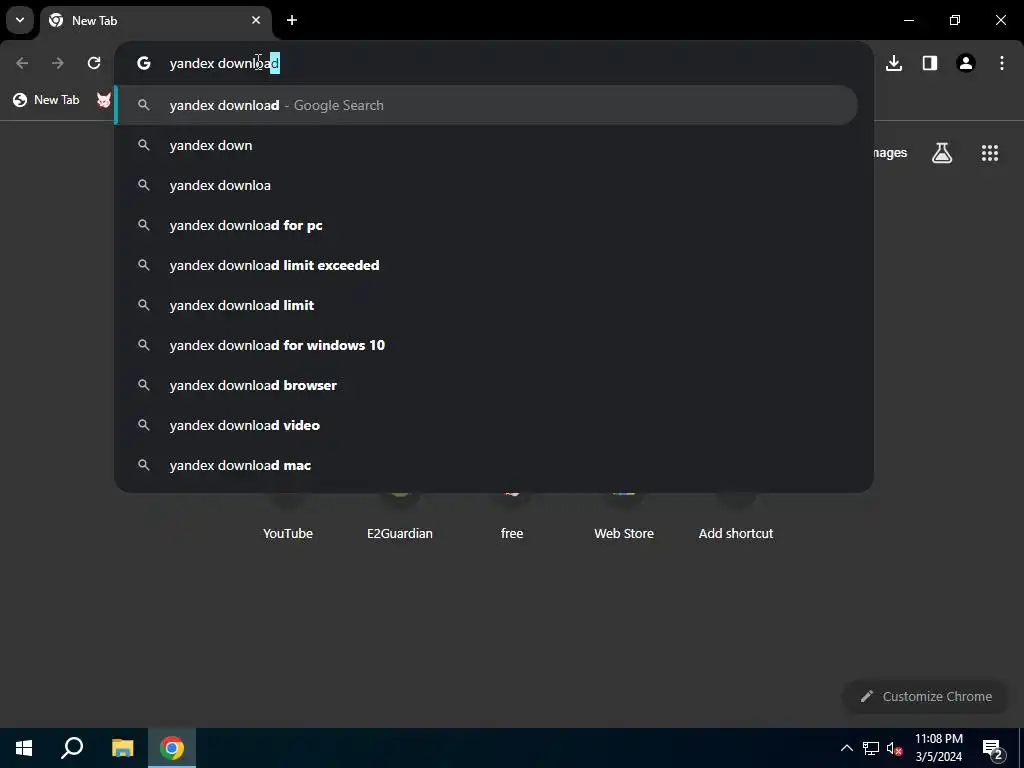Open the notification center icon

pyautogui.click(x=993, y=748)
